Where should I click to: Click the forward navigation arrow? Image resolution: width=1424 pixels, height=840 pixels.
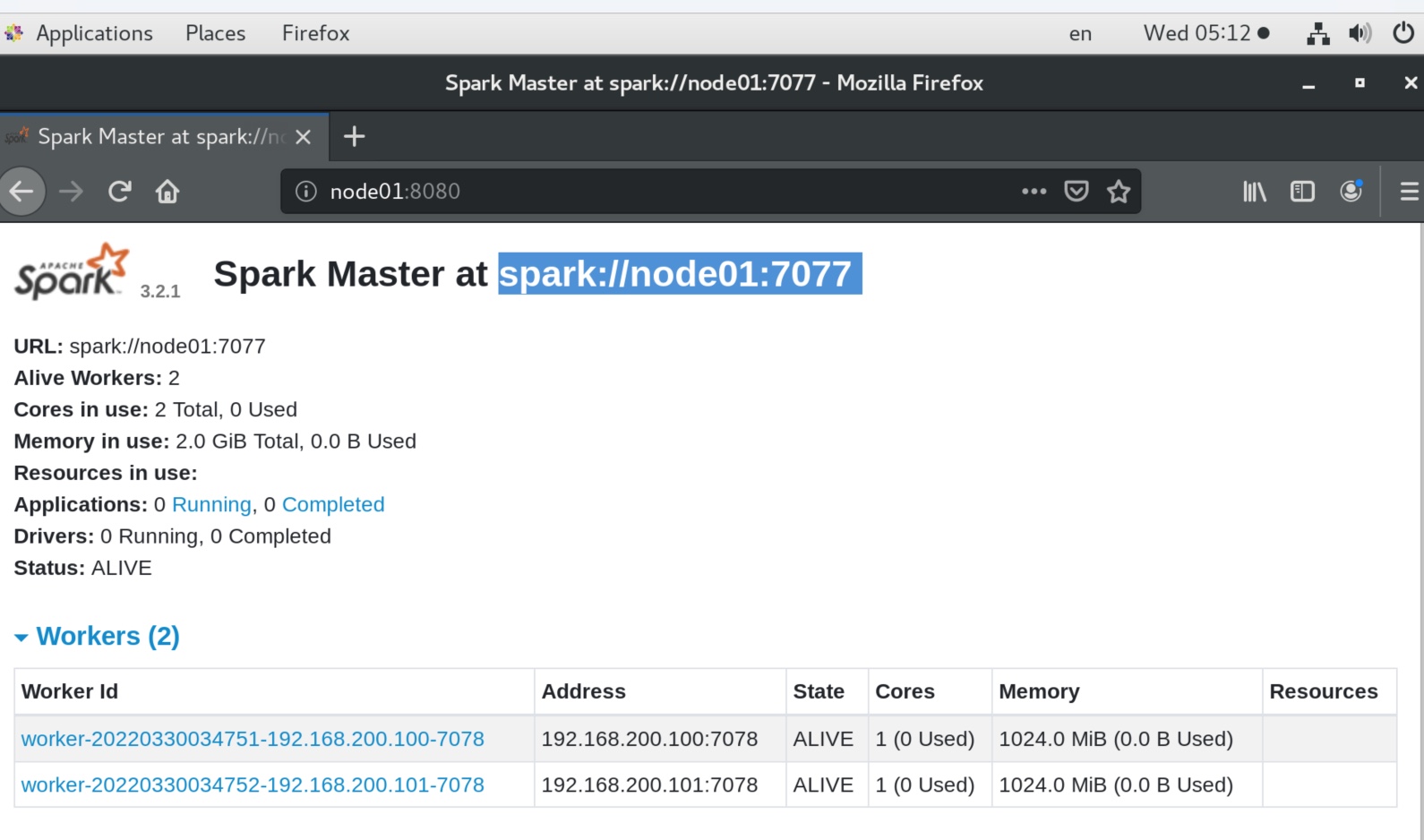tap(71, 191)
